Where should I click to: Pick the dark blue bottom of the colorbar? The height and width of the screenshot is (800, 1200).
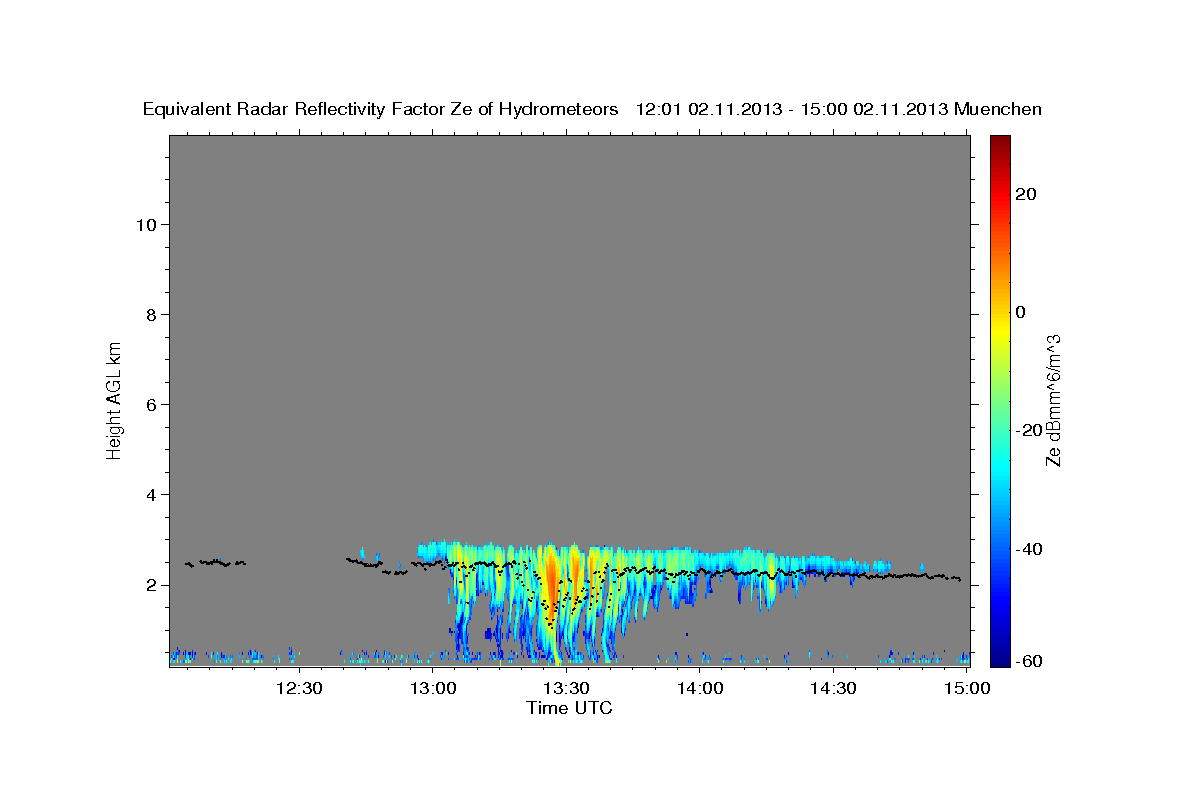(1000, 658)
